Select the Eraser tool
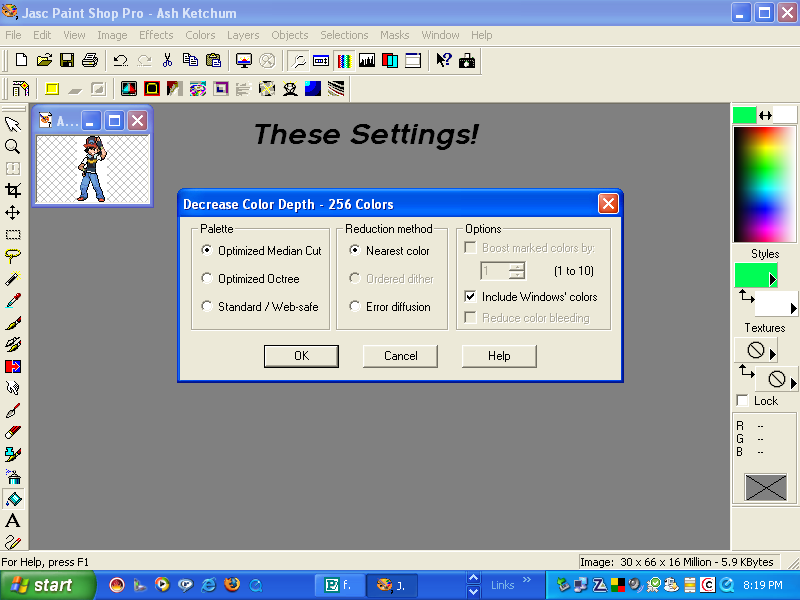This screenshot has height=600, width=800. click(x=13, y=432)
